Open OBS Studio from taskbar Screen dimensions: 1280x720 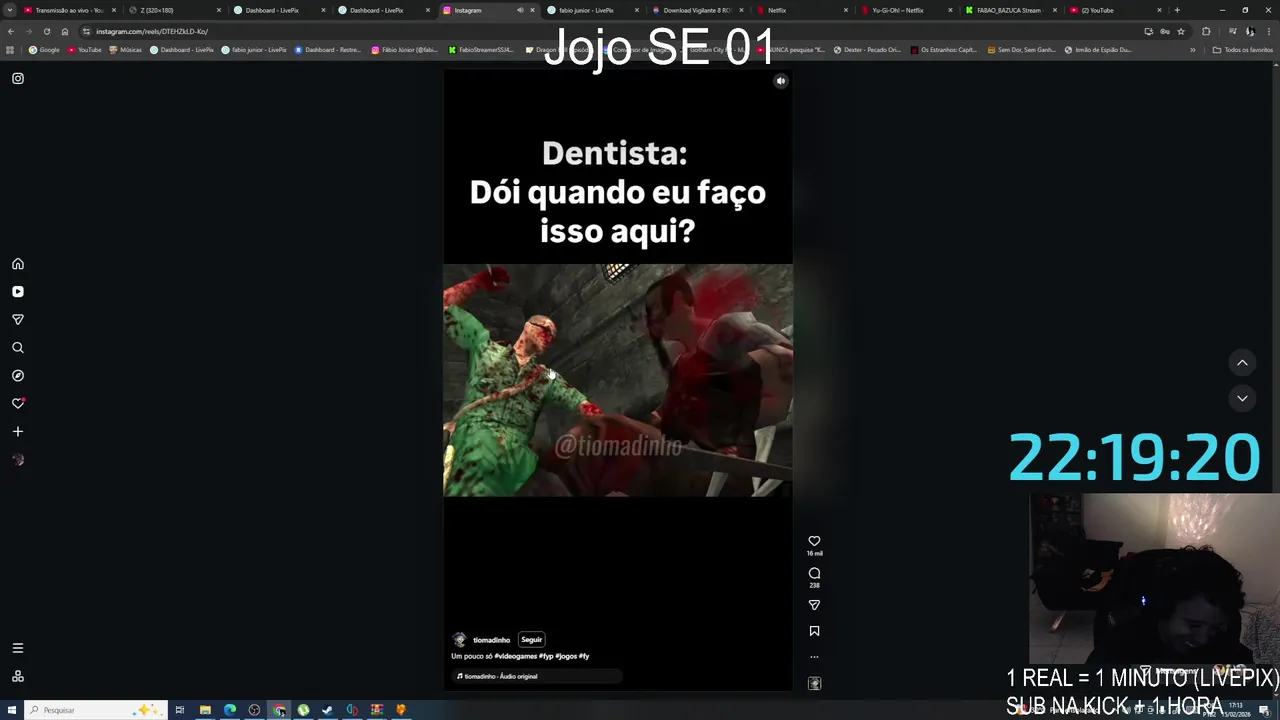[x=254, y=710]
